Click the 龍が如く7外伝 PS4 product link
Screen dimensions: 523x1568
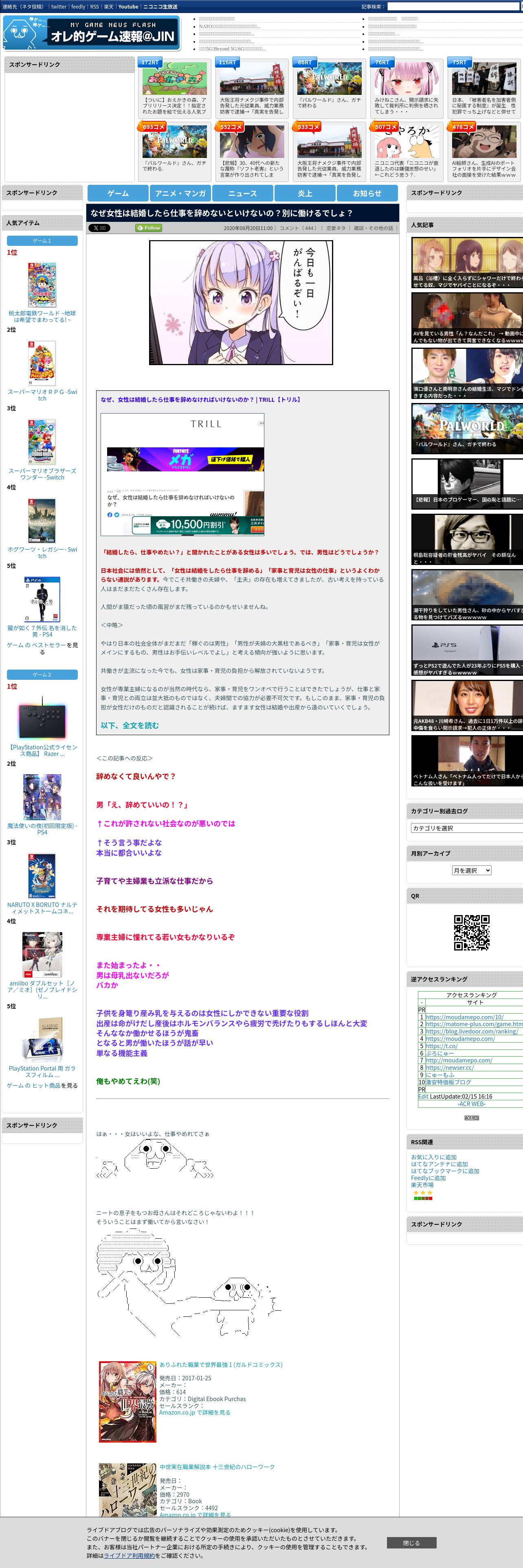point(42,631)
